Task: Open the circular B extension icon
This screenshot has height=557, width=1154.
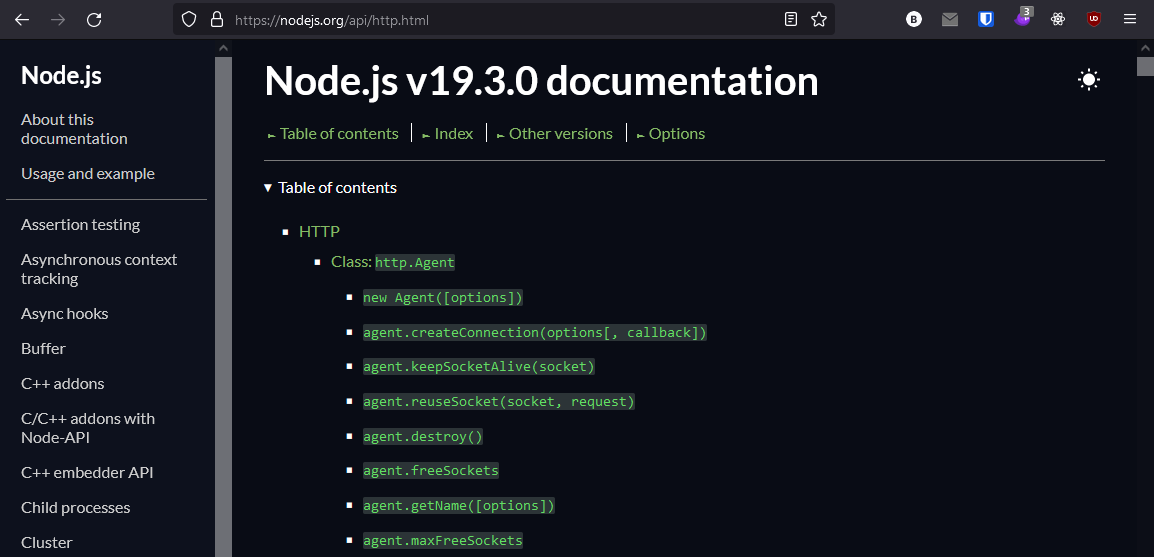Action: click(x=914, y=20)
